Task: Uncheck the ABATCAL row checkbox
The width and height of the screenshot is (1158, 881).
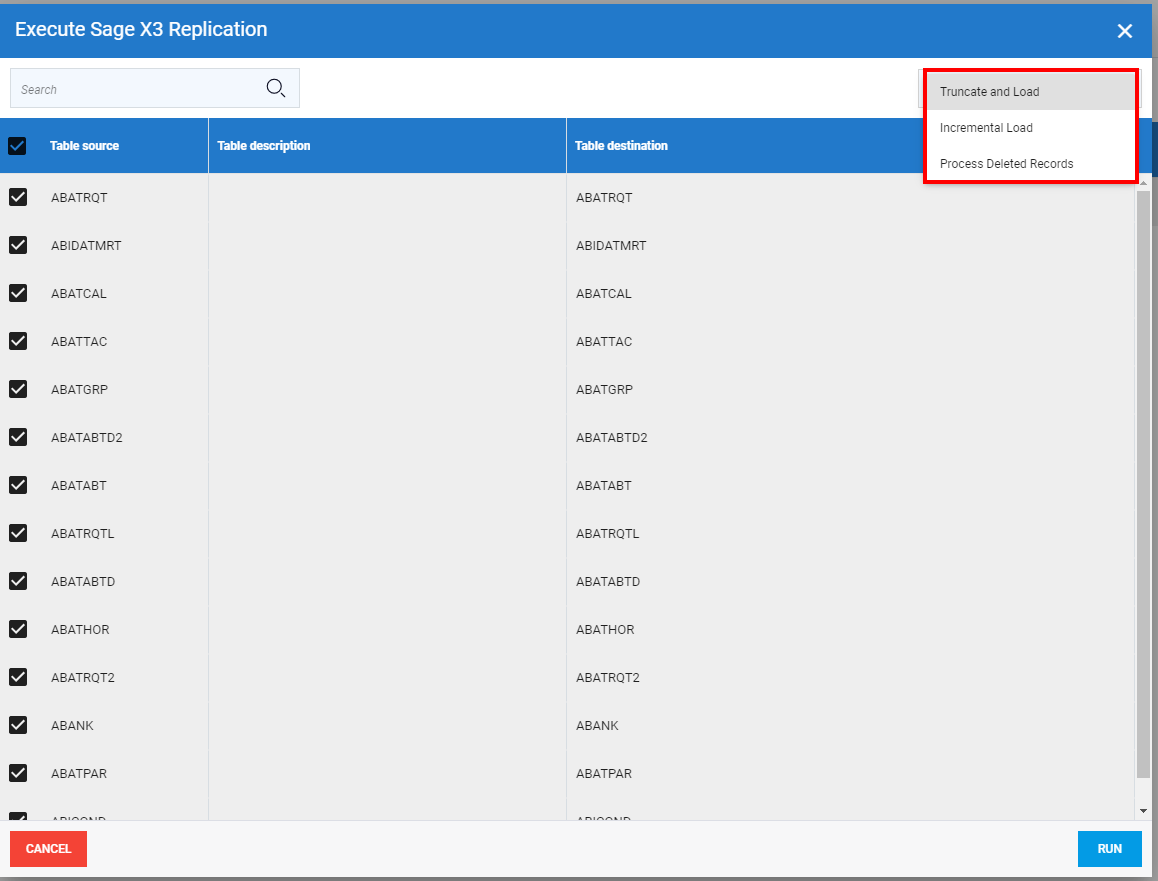Action: (x=18, y=293)
